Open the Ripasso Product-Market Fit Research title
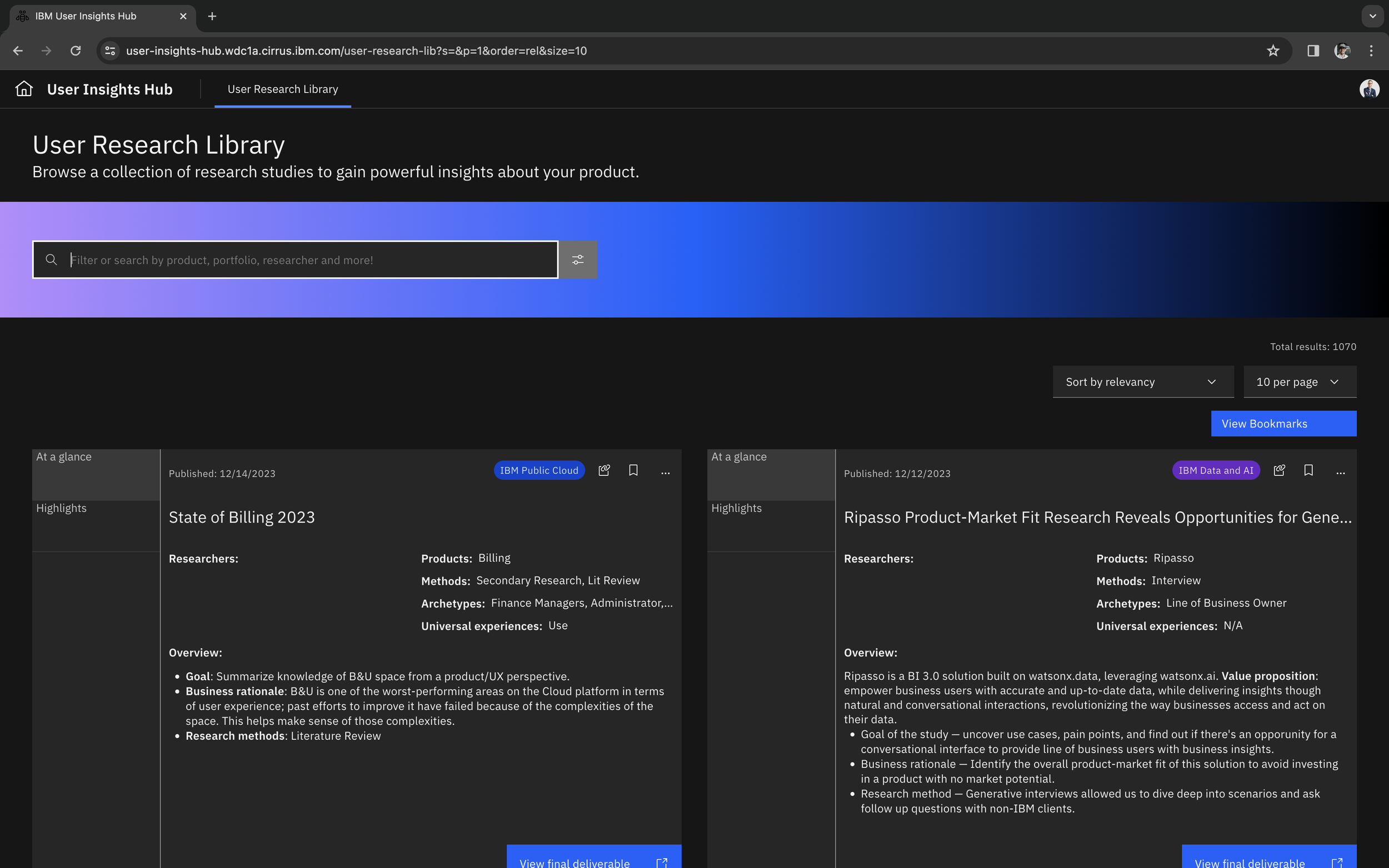 1098,517
